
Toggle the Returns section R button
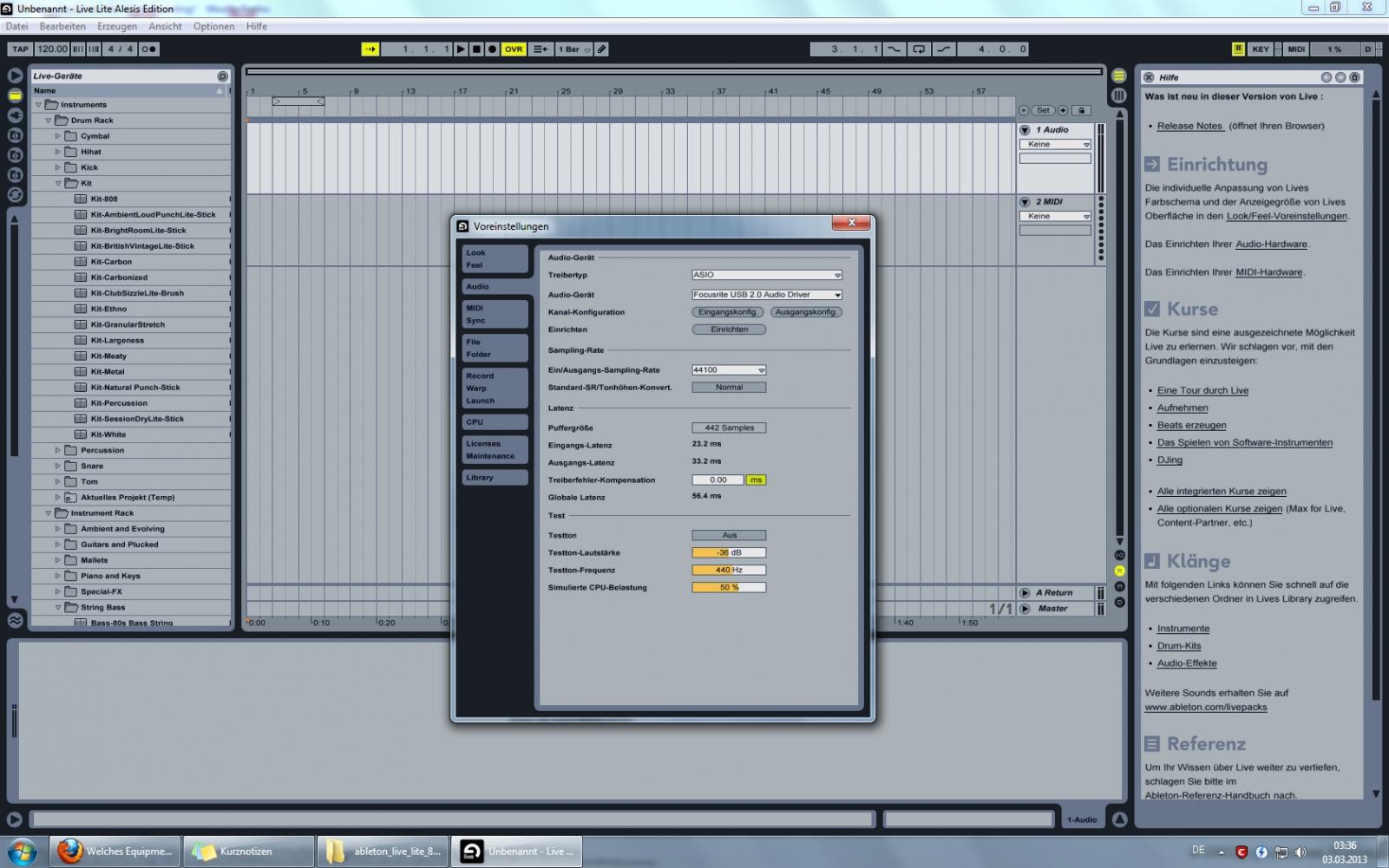[1119, 571]
